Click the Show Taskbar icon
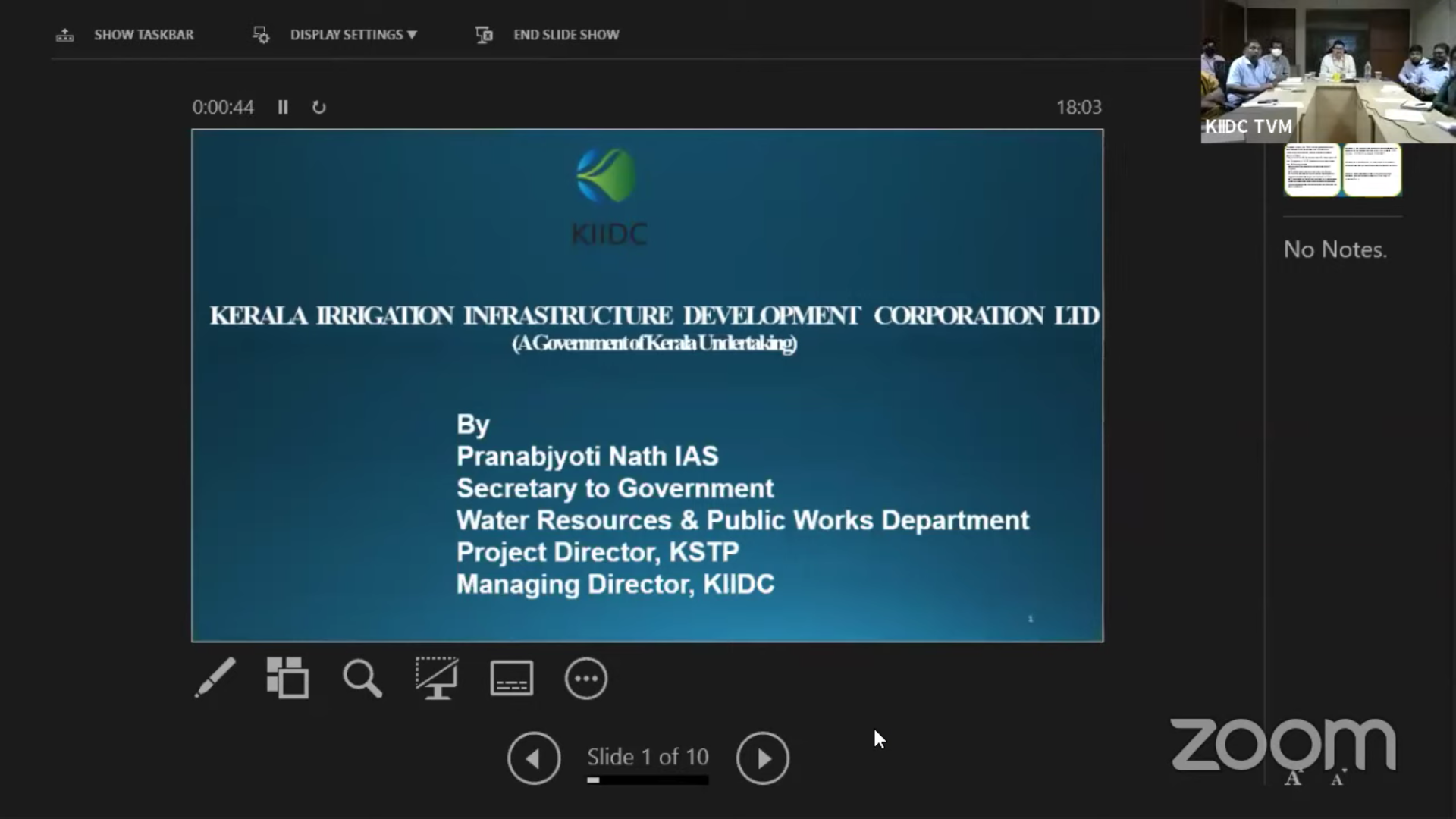Screen dimensions: 1456x819 pos(65,35)
